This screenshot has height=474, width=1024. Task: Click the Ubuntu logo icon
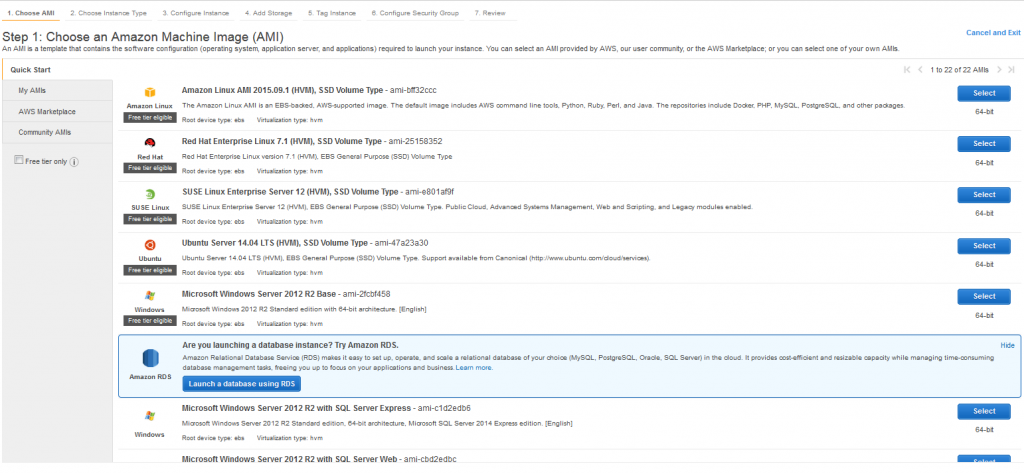(150, 245)
